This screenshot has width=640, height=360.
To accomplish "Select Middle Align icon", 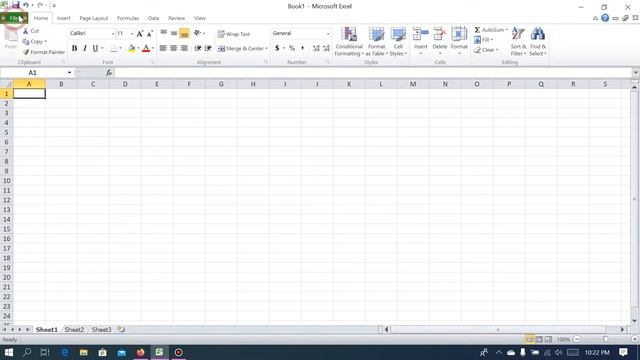I will tap(174, 33).
